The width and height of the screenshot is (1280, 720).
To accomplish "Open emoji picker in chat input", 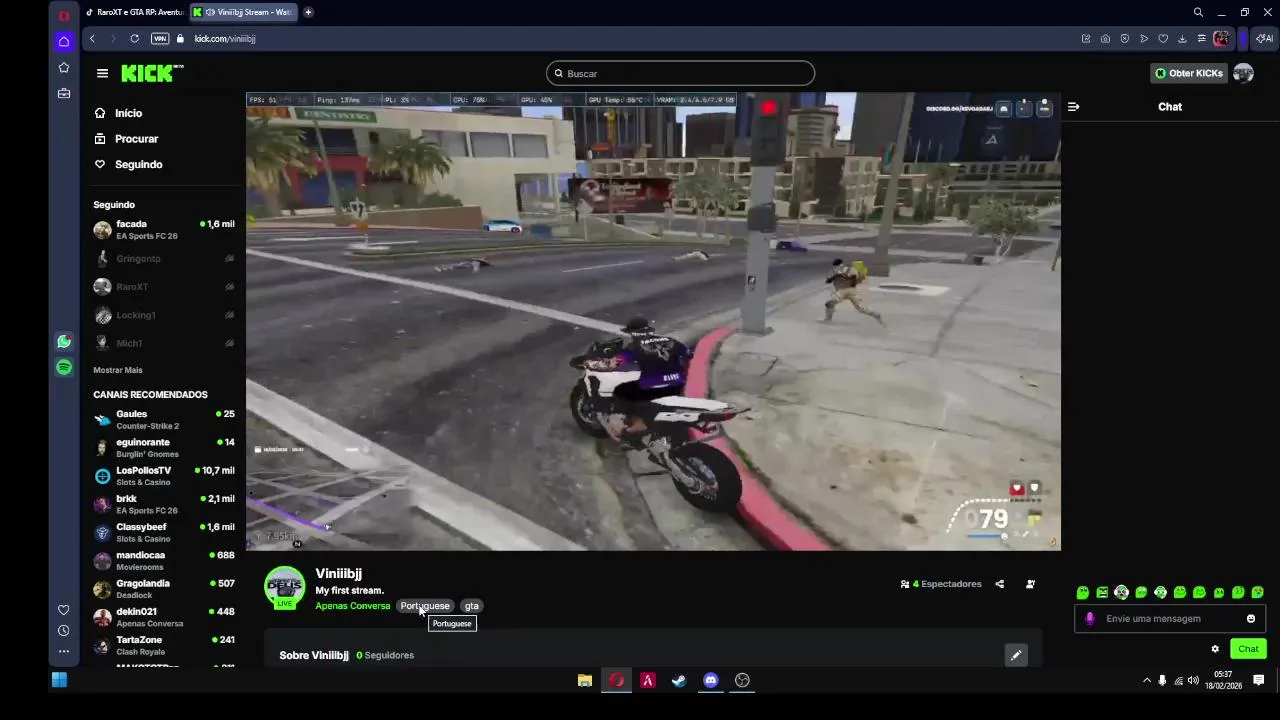I will [x=1251, y=619].
